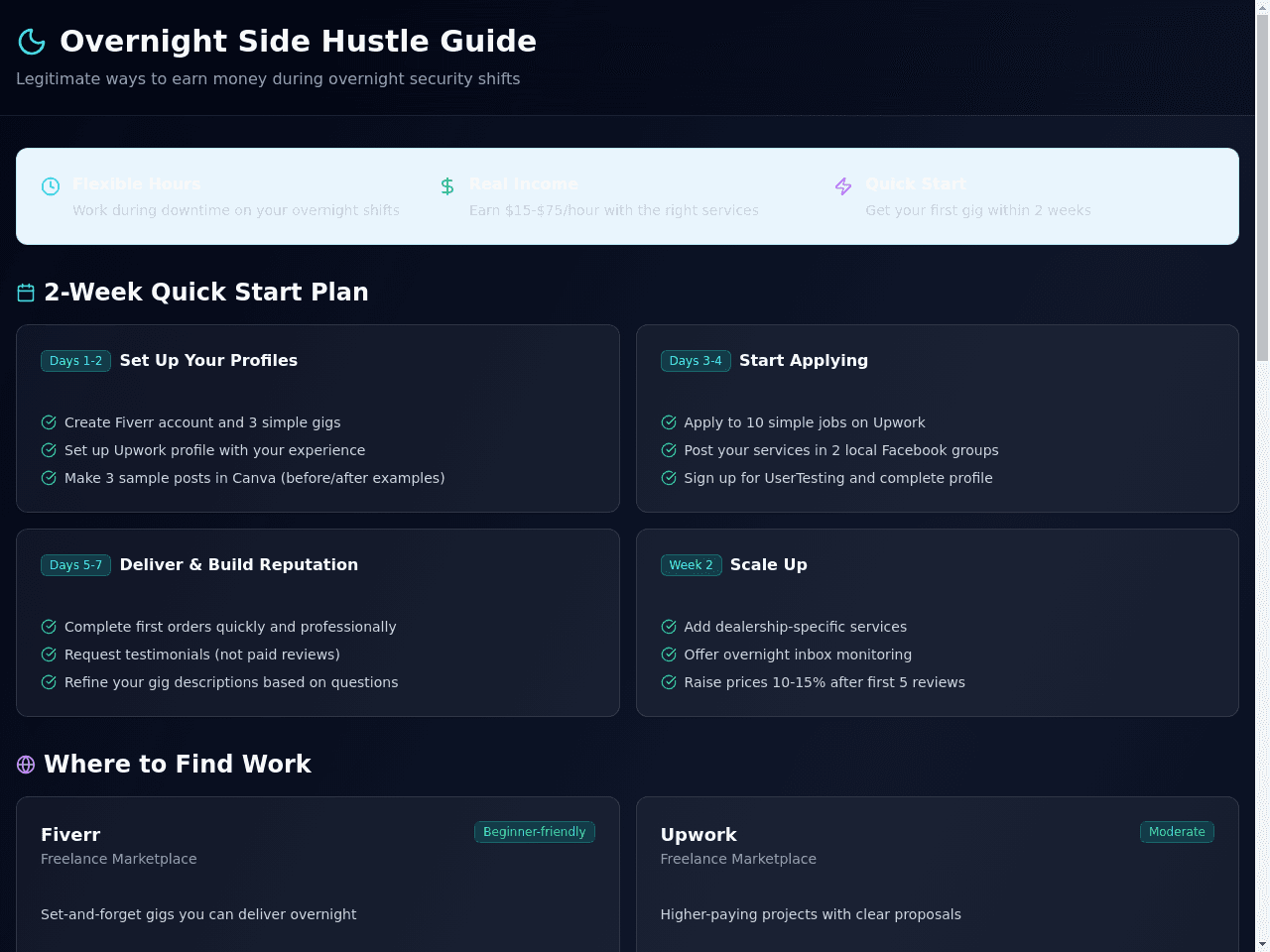The height and width of the screenshot is (952, 1270).
Task: Click the check icon for Create Fiverr account
Action: coord(49,422)
